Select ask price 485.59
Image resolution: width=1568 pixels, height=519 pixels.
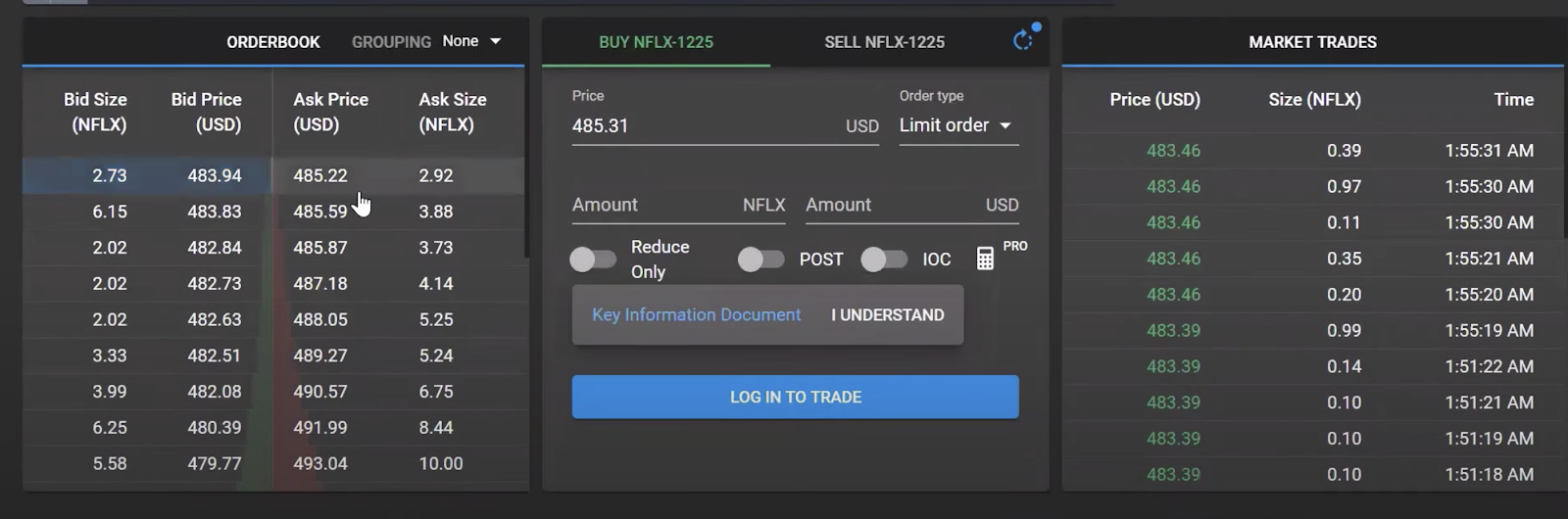pyautogui.click(x=319, y=212)
